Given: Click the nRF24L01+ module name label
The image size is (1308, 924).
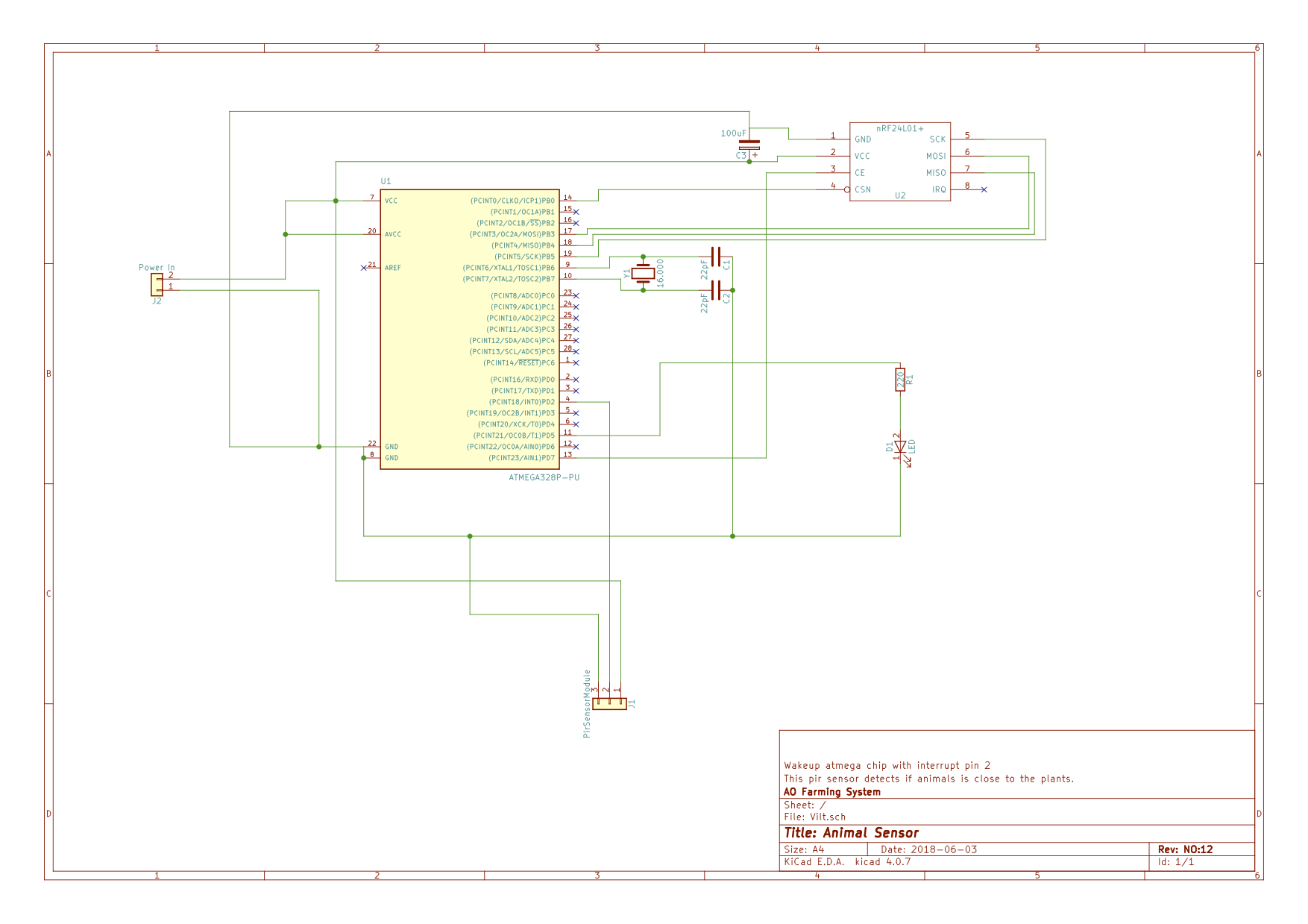Looking at the screenshot, I should pos(899,129).
